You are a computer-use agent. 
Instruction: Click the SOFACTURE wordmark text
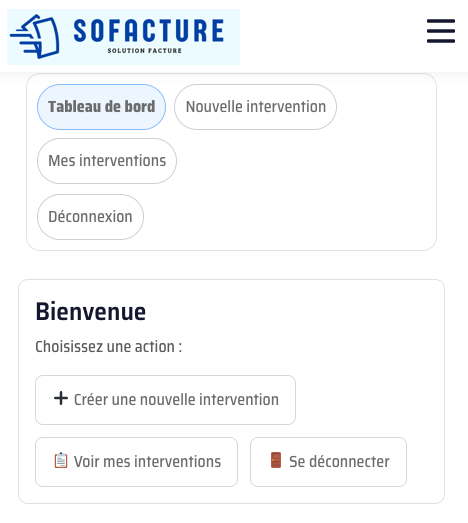click(x=148, y=31)
